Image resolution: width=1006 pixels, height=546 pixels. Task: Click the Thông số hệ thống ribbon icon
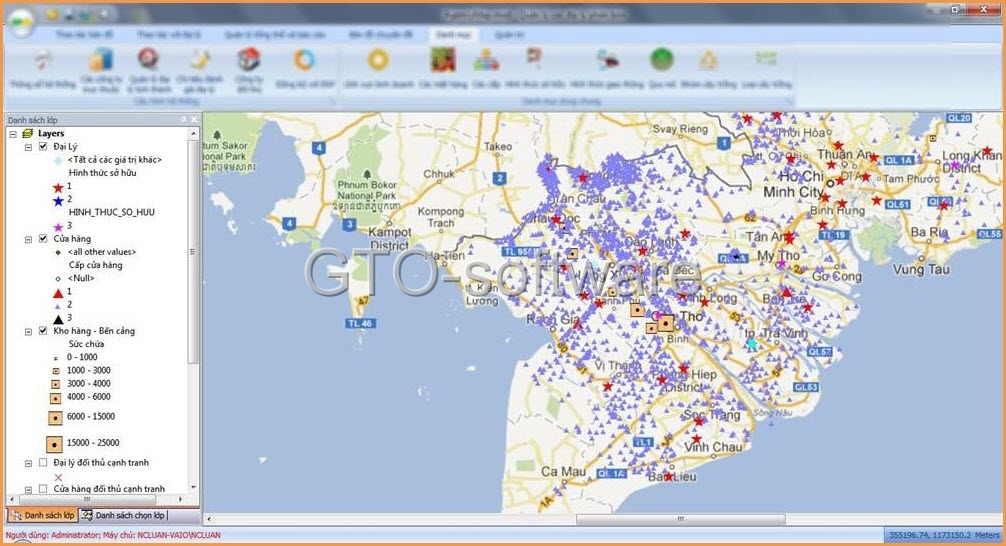pos(43,60)
